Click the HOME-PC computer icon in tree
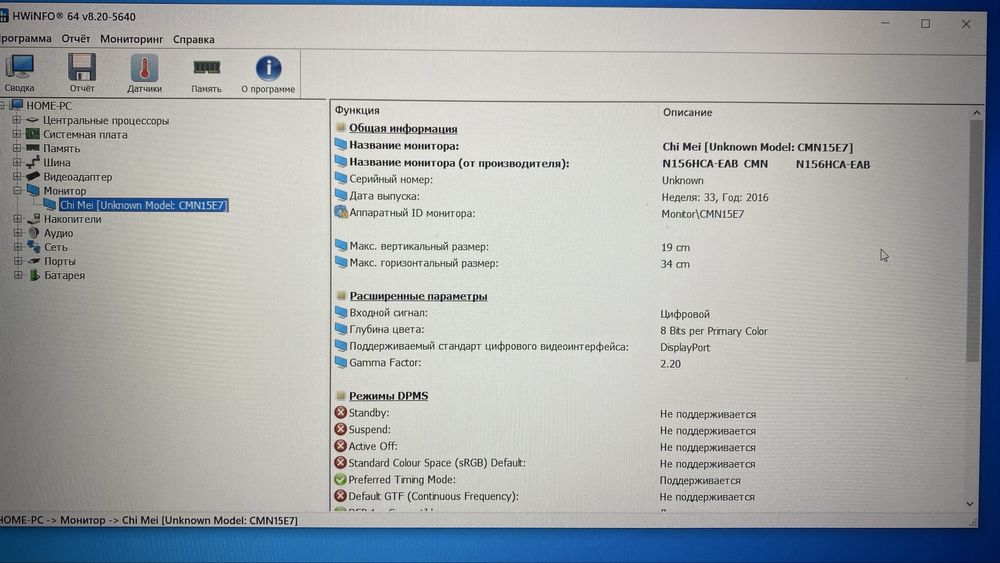Image resolution: width=1000 pixels, height=563 pixels. (x=17, y=105)
